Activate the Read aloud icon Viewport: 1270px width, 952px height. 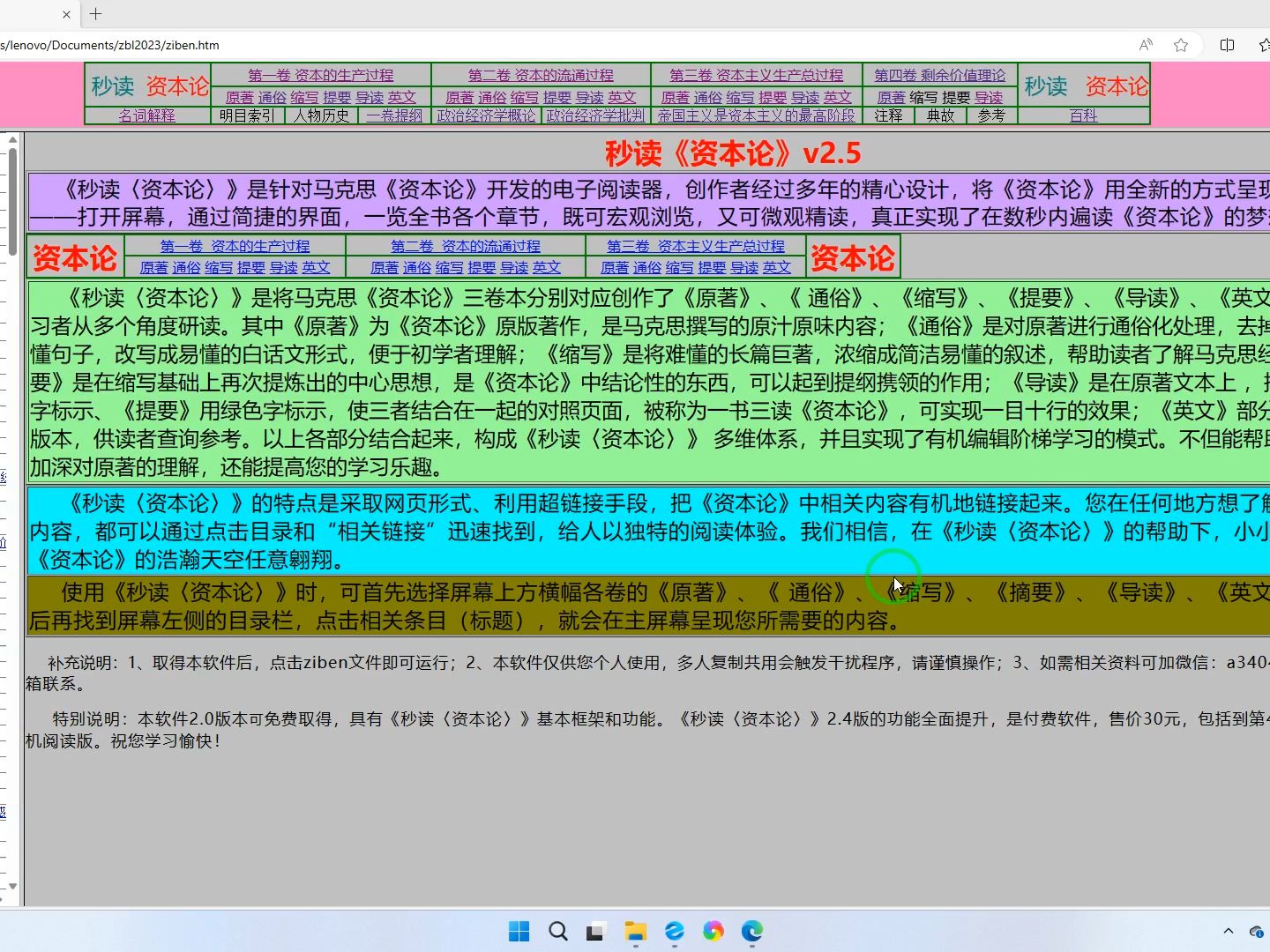point(1146,45)
